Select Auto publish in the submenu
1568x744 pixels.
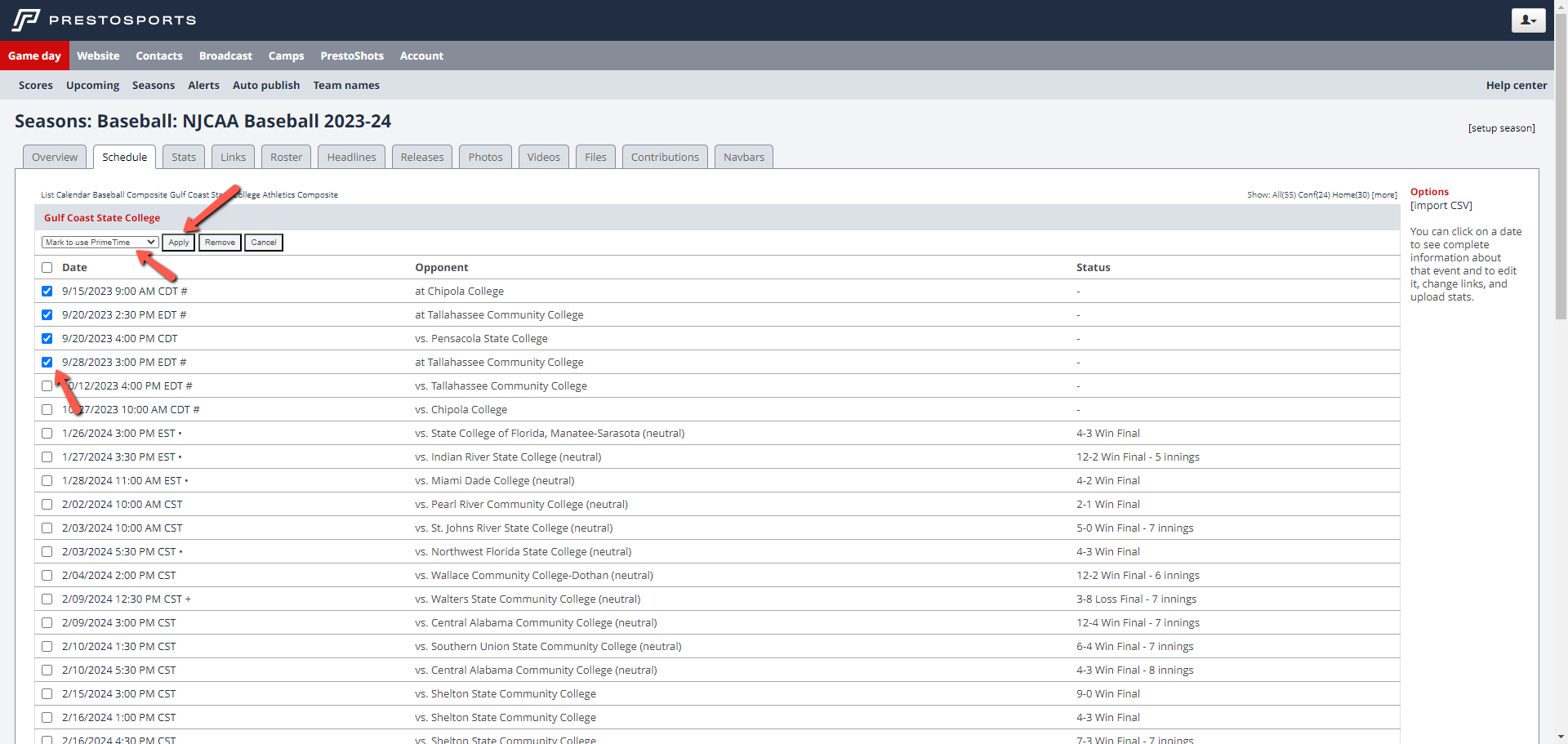tap(266, 85)
